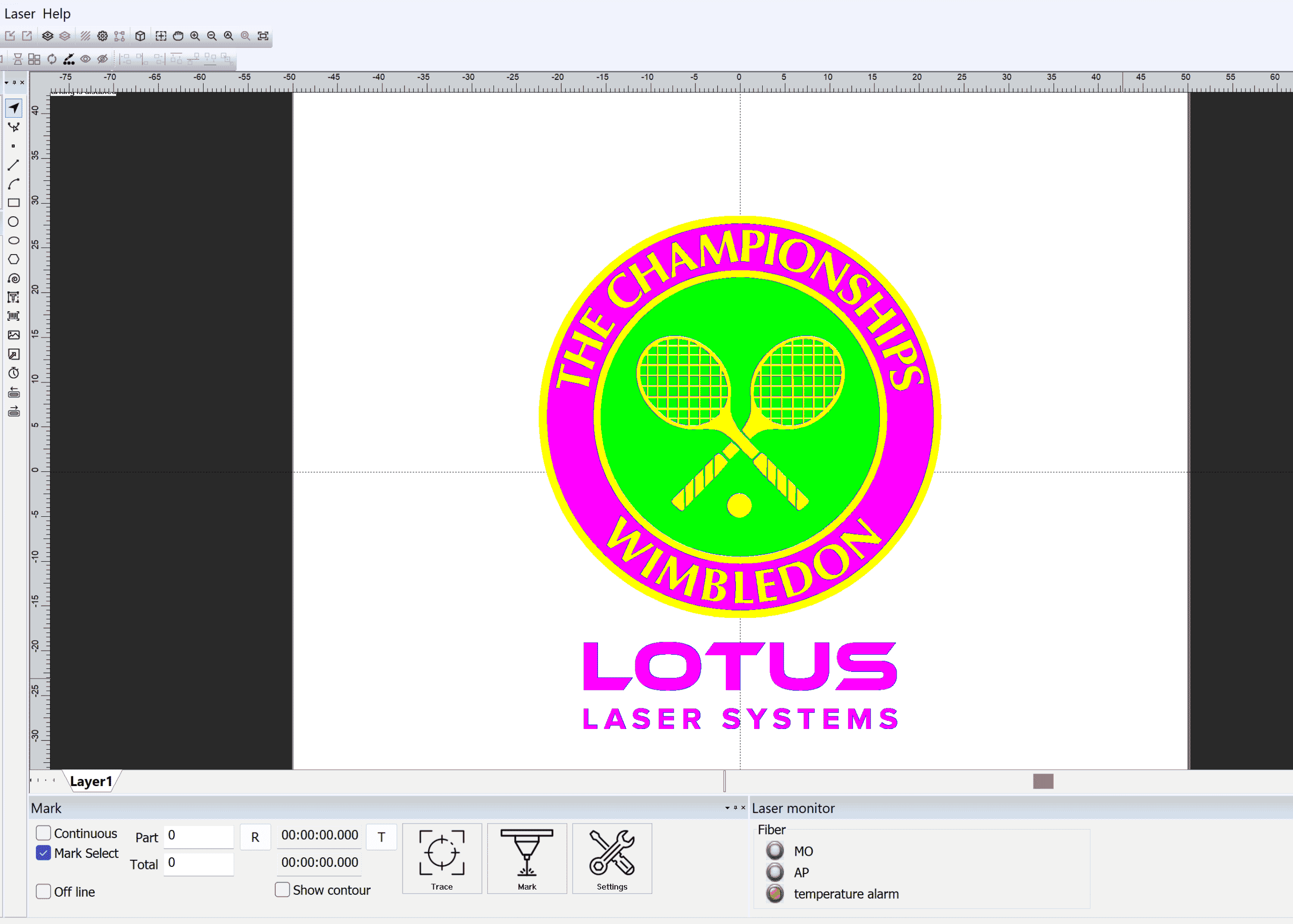Switch to the Layer1 tab
The image size is (1293, 924).
click(x=92, y=781)
